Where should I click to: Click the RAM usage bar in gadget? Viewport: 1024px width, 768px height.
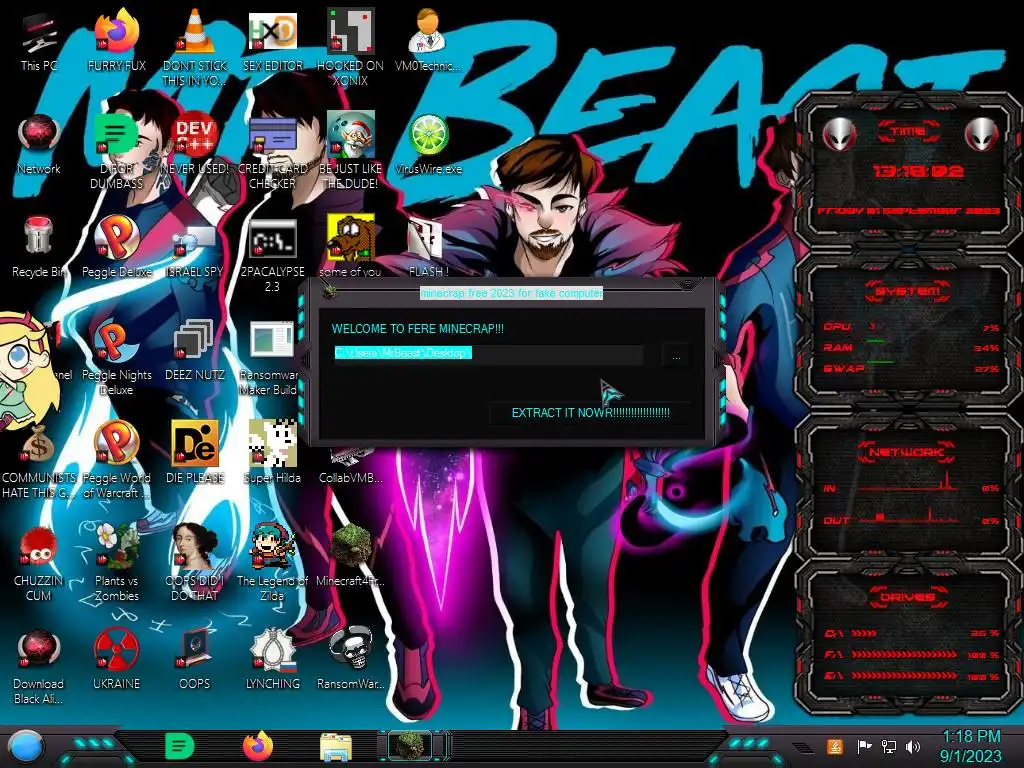point(910,347)
